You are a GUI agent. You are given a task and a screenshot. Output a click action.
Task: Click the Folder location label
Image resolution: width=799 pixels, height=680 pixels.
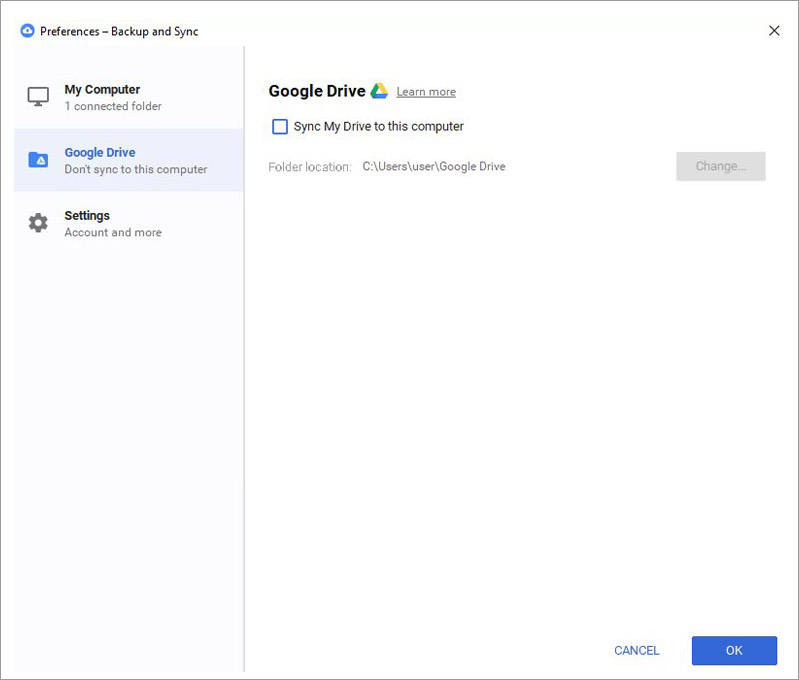click(x=310, y=167)
